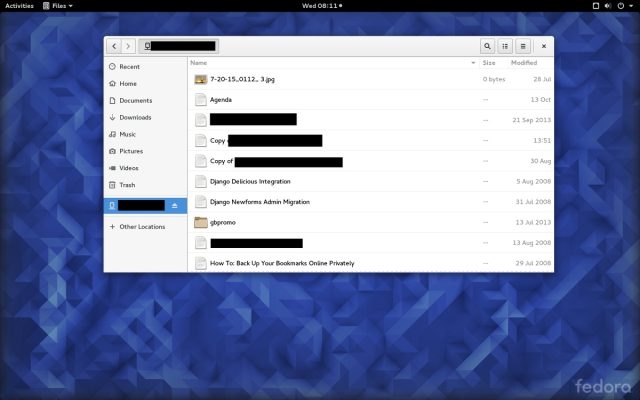The width and height of the screenshot is (640, 400).
Task: Go back with the left arrow
Action: click(114, 46)
